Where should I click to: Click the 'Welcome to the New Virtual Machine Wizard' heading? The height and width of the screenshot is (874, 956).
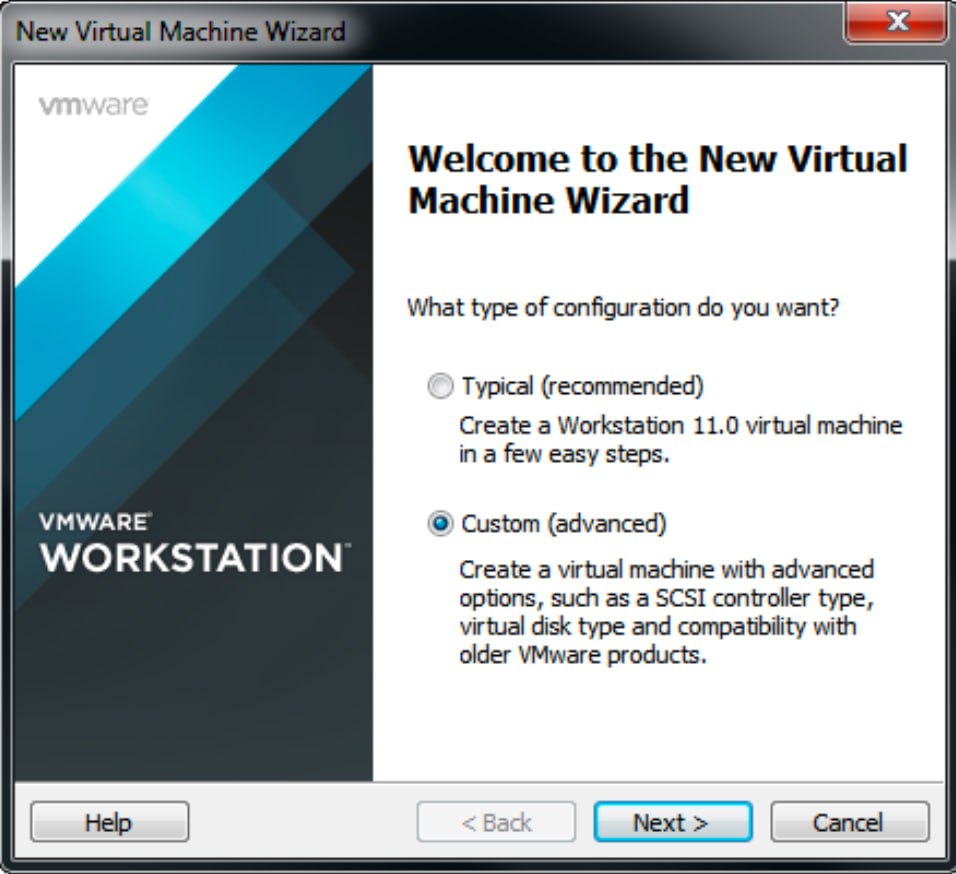pyautogui.click(x=658, y=179)
